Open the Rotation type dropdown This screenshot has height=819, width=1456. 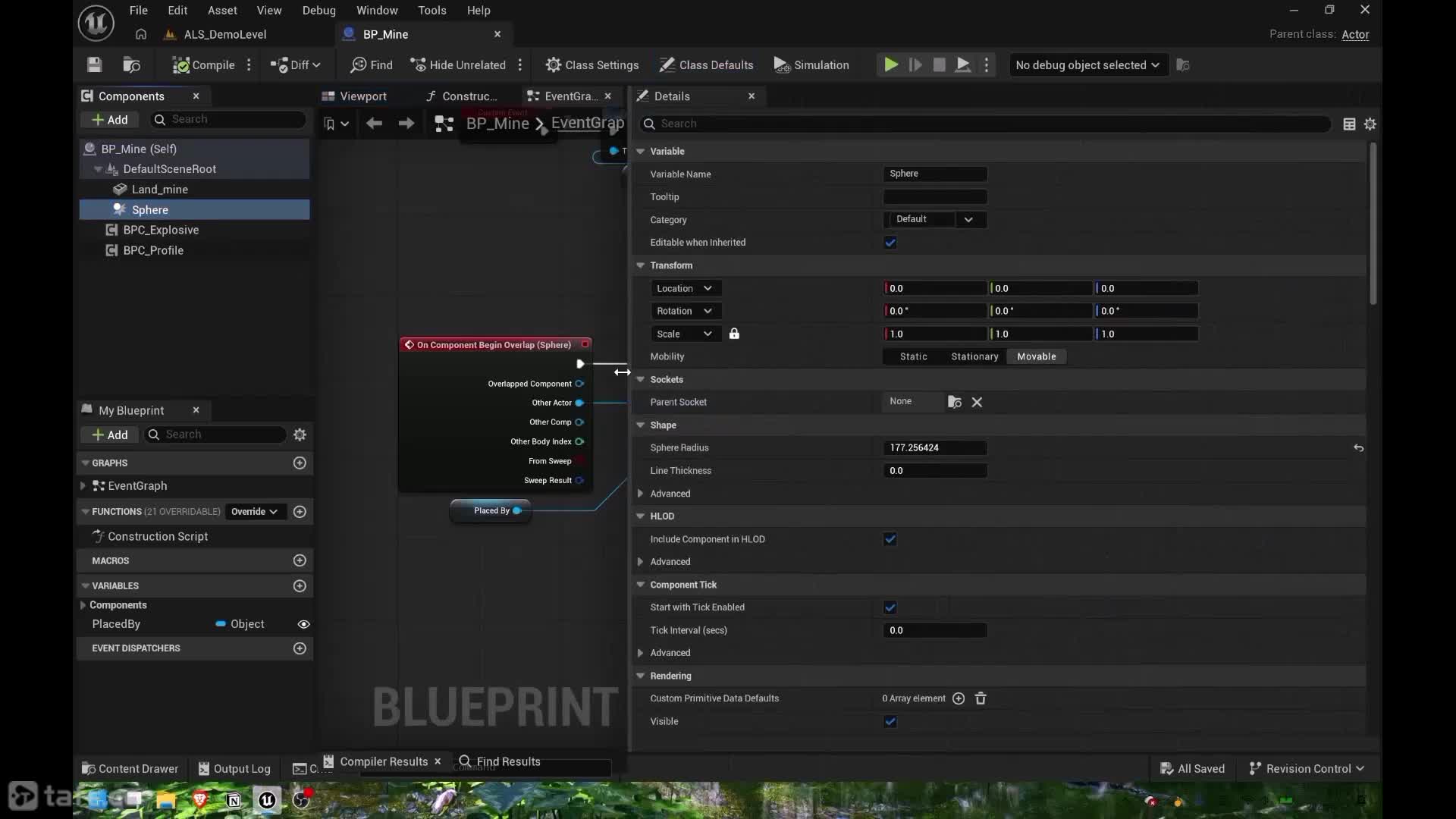[x=685, y=311]
